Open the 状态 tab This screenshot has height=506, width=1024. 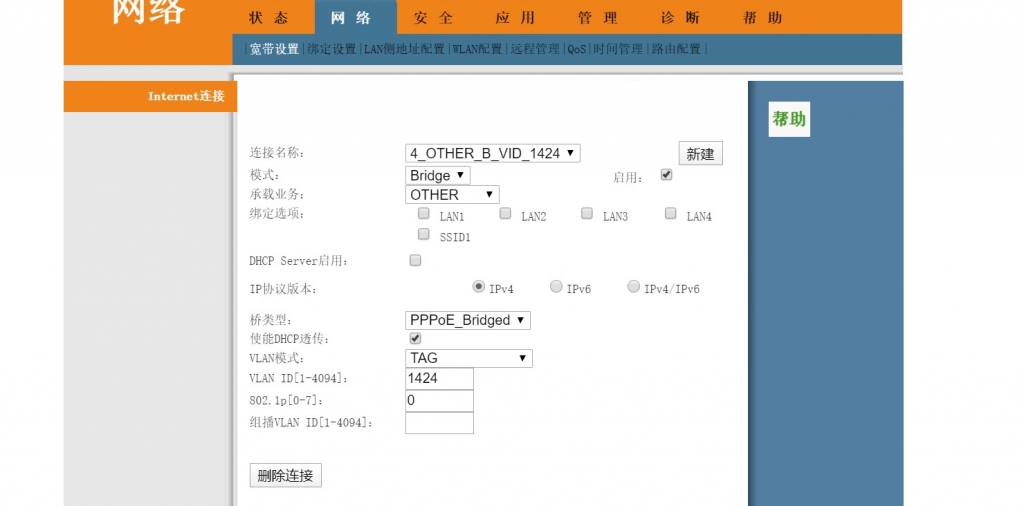(268, 18)
